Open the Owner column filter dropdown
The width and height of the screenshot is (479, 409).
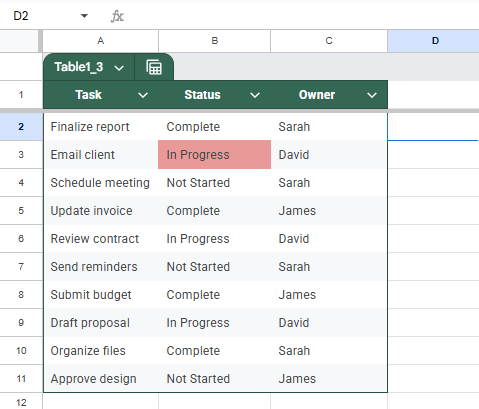372,95
